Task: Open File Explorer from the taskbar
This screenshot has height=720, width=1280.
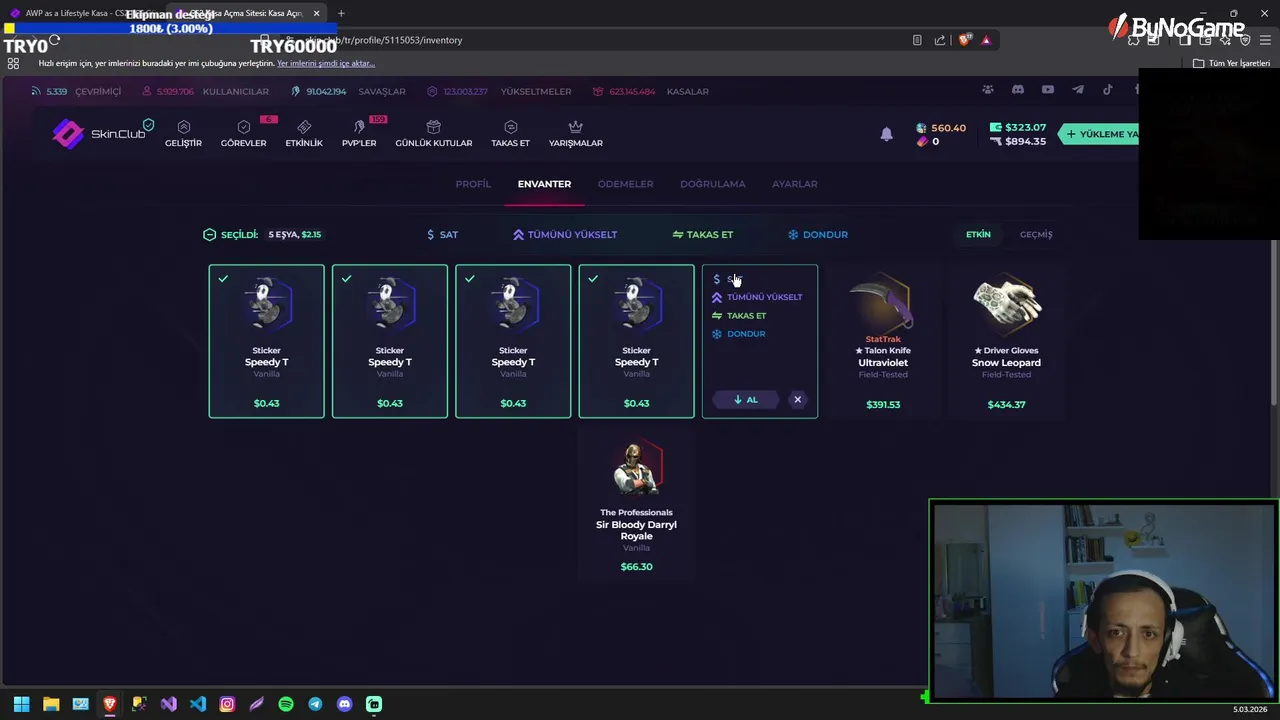Action: click(x=51, y=704)
